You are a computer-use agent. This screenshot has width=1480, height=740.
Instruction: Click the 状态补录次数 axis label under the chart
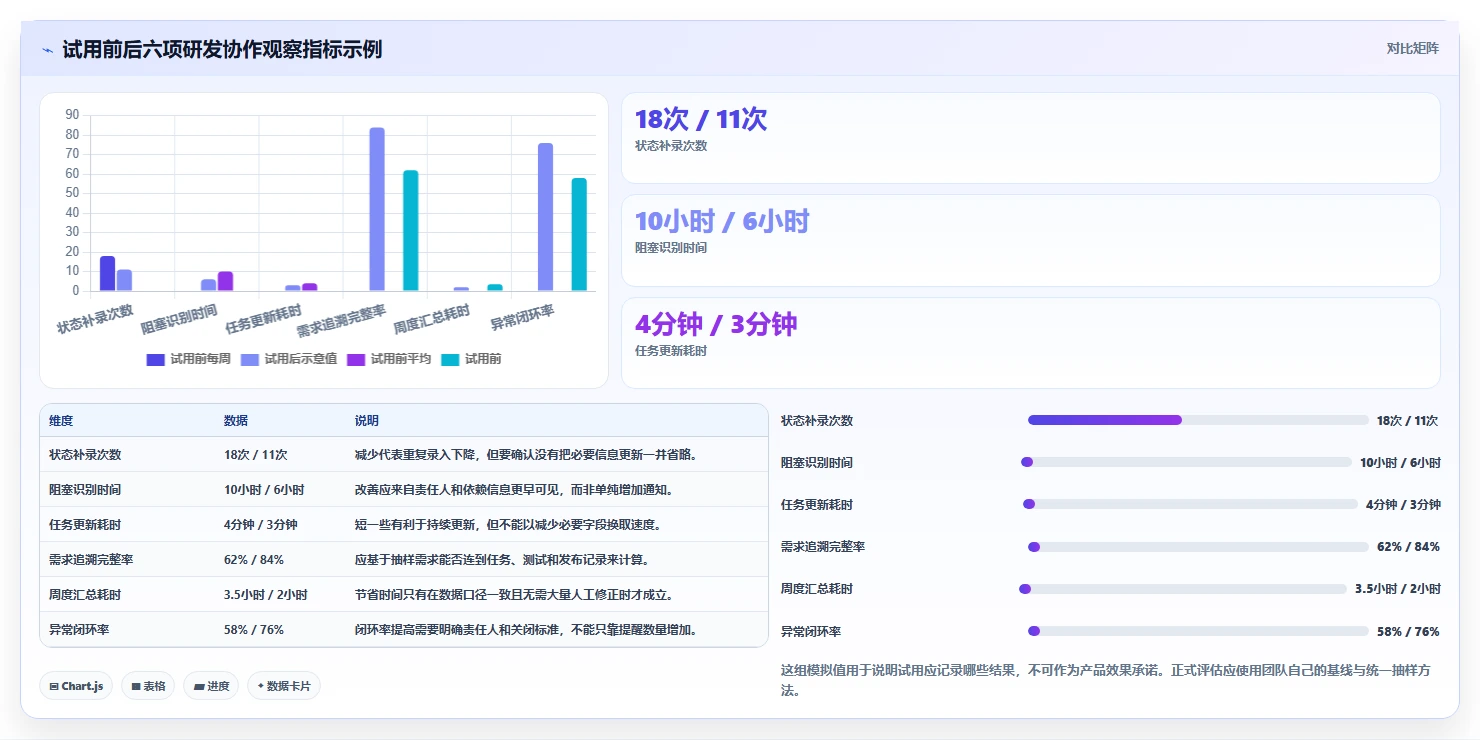pos(96,318)
